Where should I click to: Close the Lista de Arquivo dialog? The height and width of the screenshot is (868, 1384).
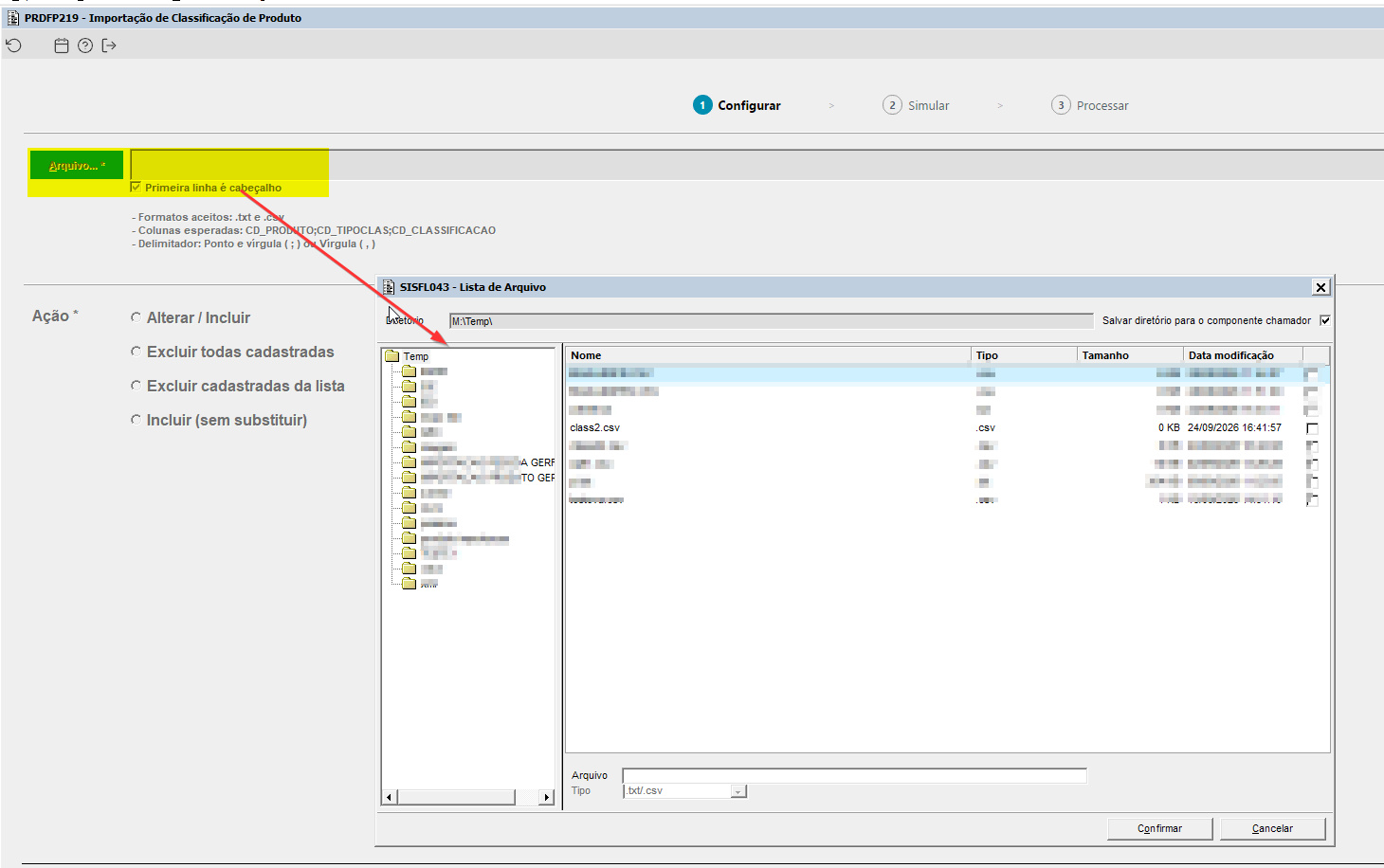pyautogui.click(x=1320, y=287)
